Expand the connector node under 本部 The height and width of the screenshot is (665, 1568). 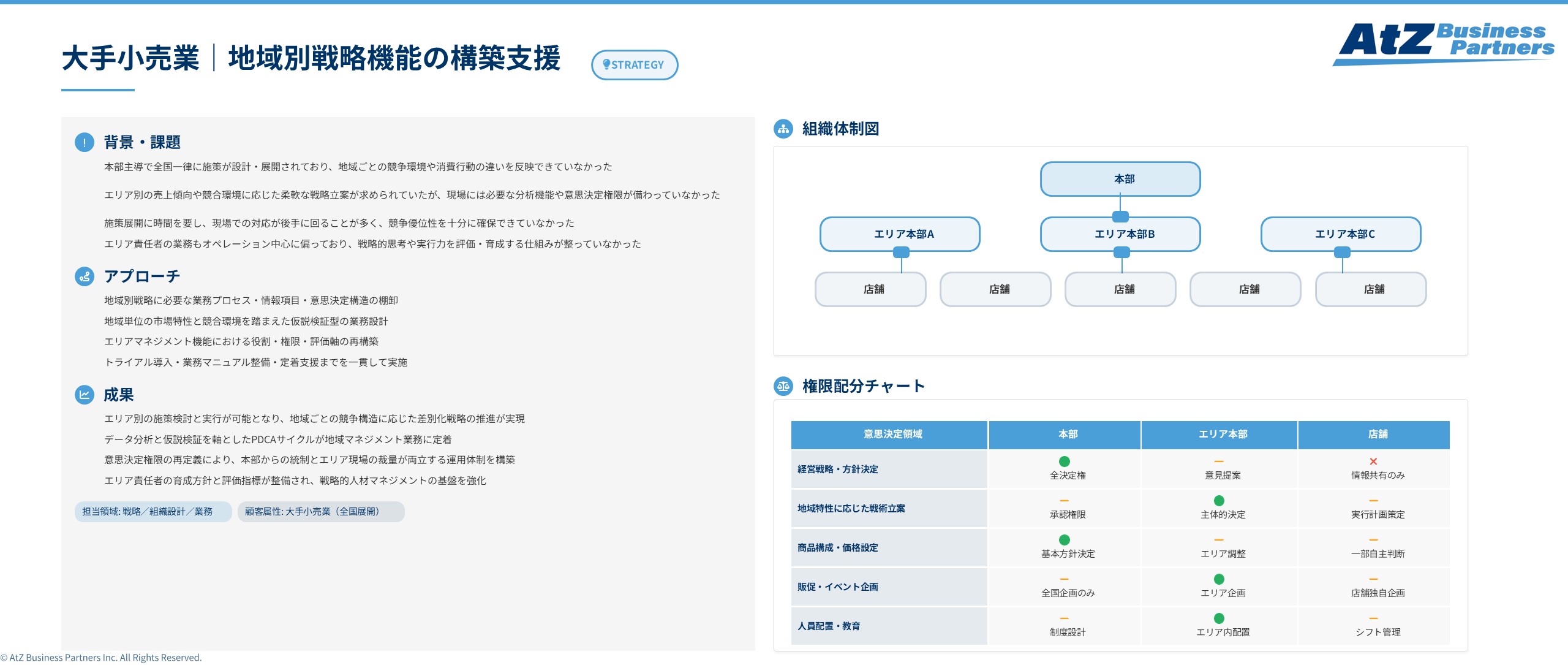[x=1120, y=216]
